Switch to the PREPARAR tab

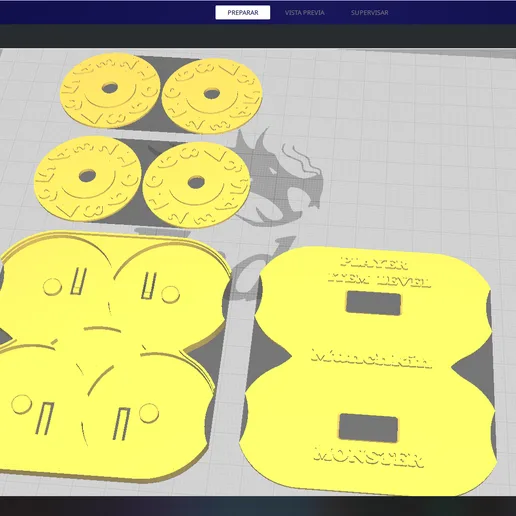pyautogui.click(x=243, y=13)
